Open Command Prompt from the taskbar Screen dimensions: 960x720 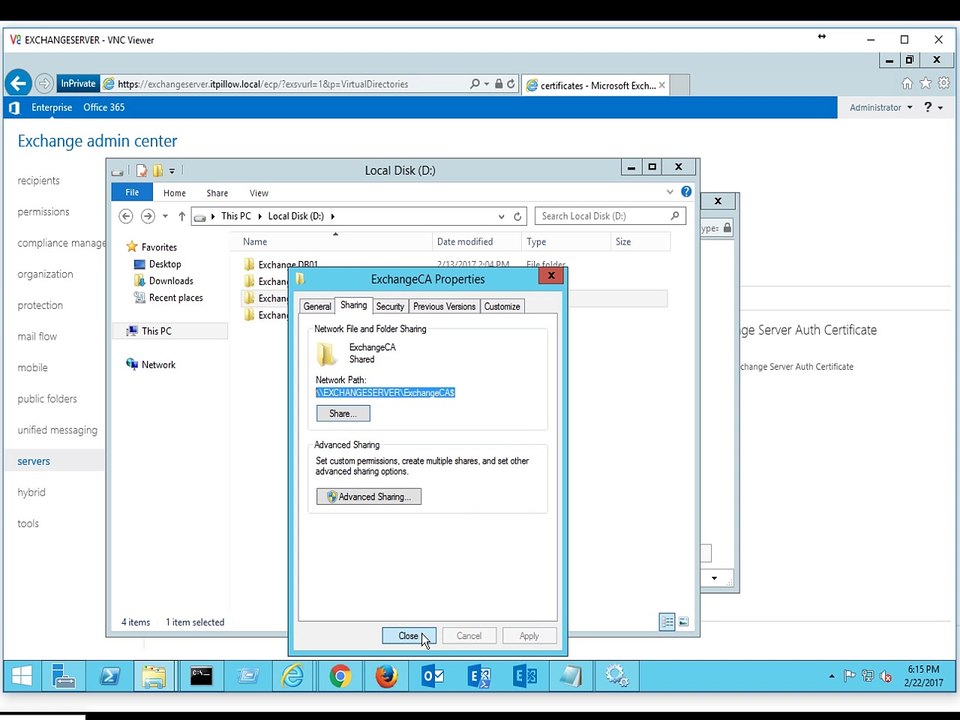pyautogui.click(x=201, y=676)
